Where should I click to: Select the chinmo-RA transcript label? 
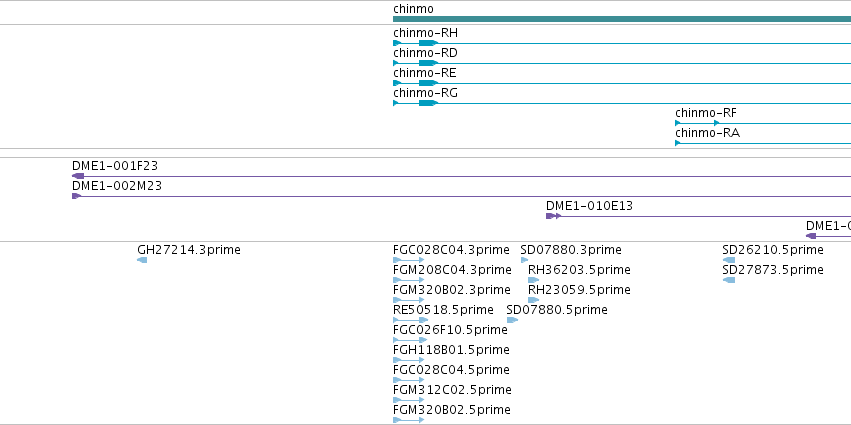tap(707, 133)
